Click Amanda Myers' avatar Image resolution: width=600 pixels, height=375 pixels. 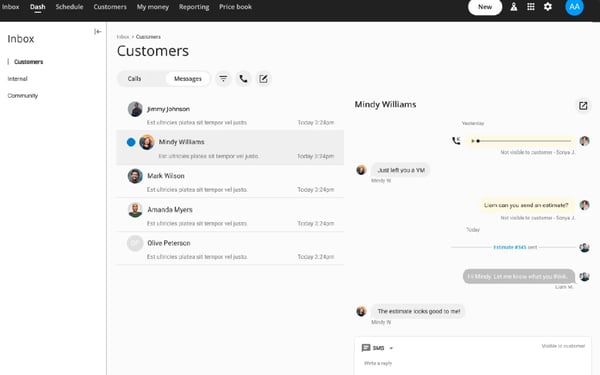click(x=135, y=210)
